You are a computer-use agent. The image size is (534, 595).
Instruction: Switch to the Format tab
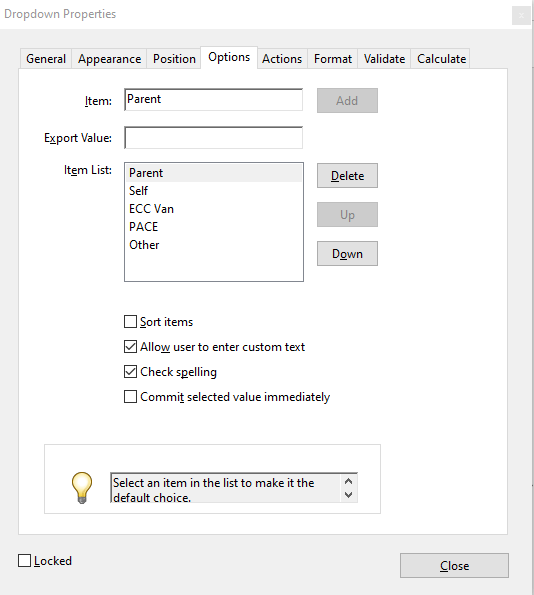pyautogui.click(x=332, y=59)
